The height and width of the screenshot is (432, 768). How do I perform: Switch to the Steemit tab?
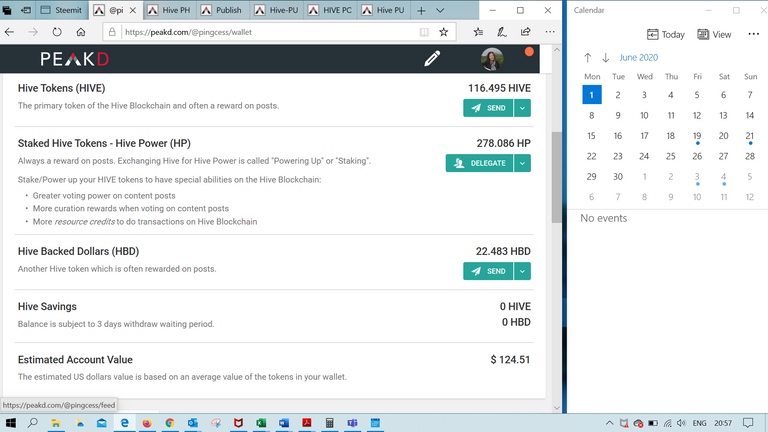click(62, 10)
